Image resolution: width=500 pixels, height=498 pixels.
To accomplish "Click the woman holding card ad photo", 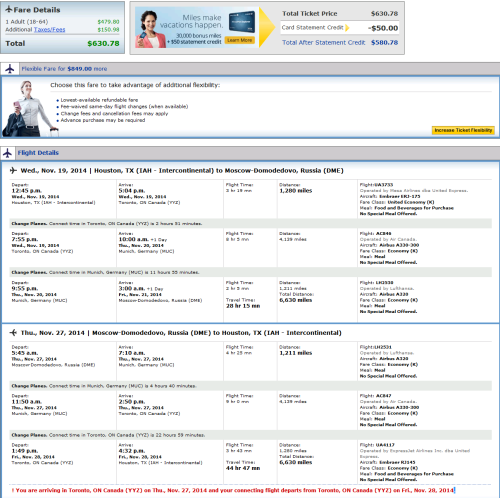I will pos(150,29).
